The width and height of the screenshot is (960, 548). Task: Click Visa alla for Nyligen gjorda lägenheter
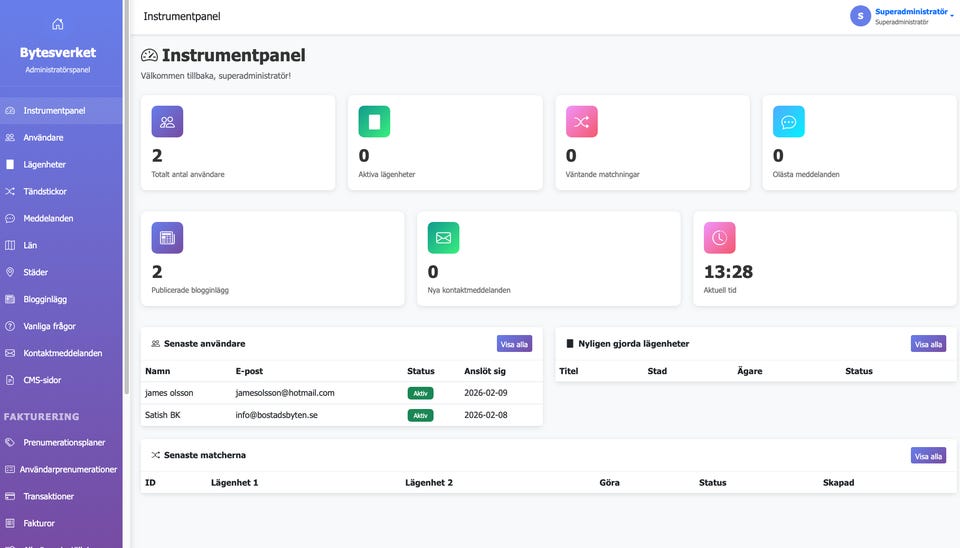pos(927,344)
